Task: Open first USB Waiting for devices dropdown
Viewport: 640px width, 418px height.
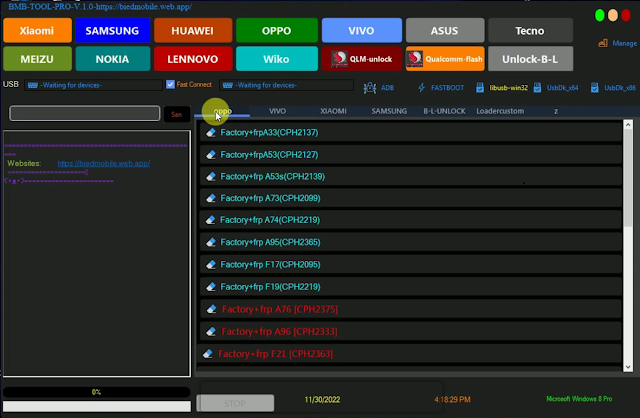Action: [93, 85]
